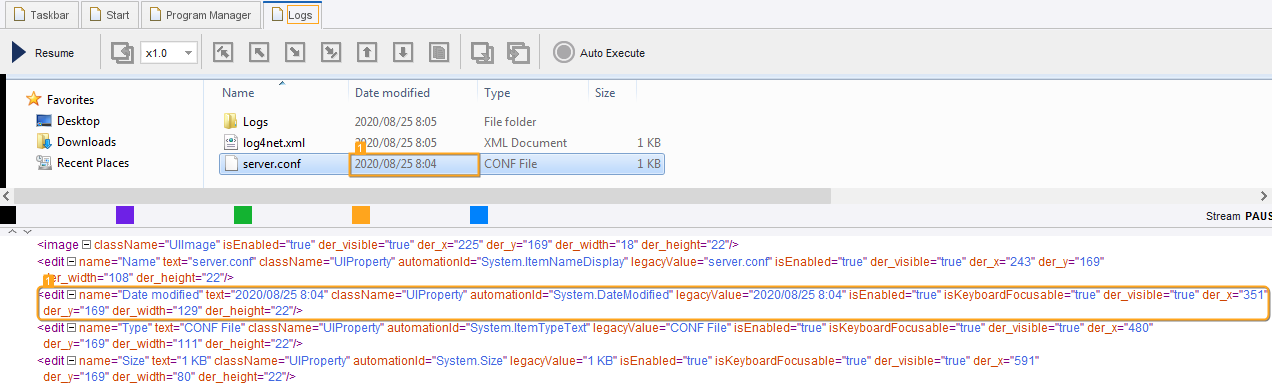This screenshot has height=389, width=1272.
Task: Collapse the edit node named Size
Action: (x=71, y=361)
